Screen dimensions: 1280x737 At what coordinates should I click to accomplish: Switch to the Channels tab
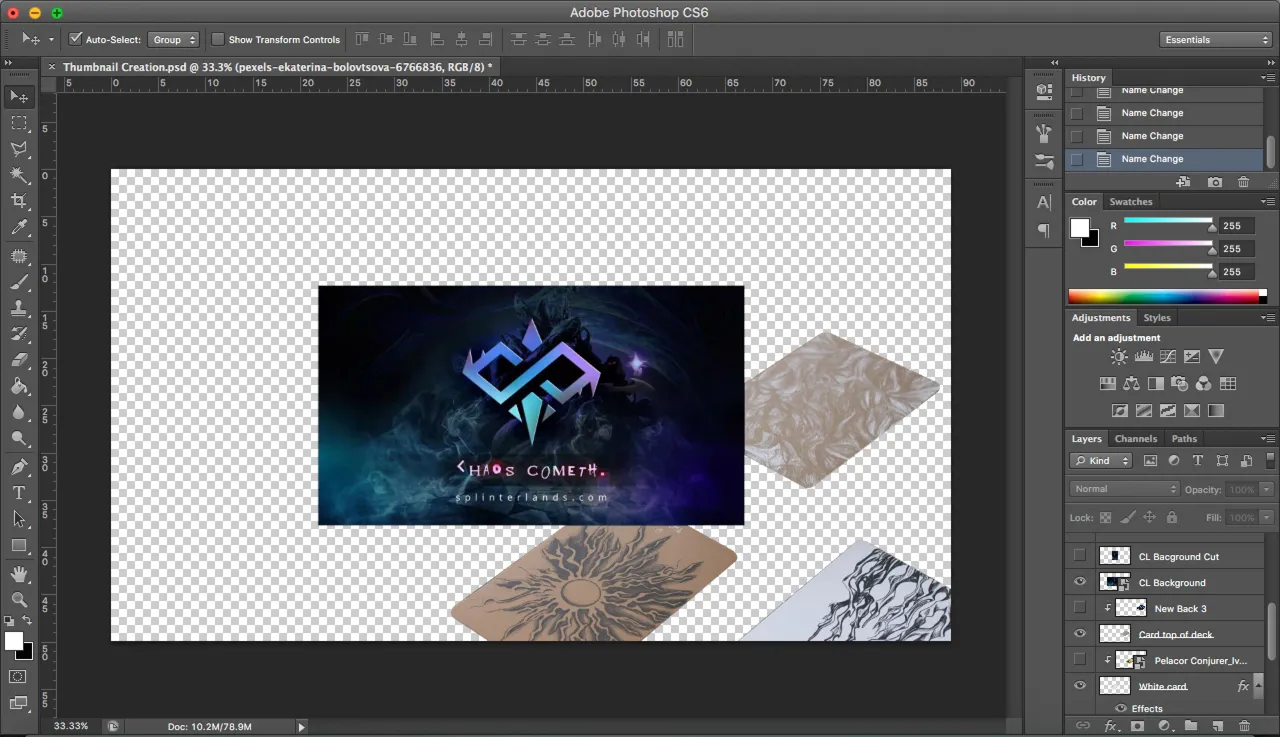(1136, 439)
